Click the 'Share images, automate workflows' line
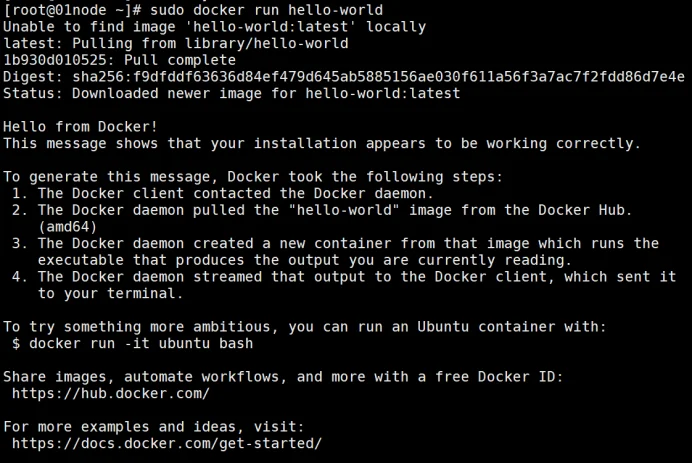Image resolution: width=693 pixels, height=463 pixels. (x=283, y=377)
